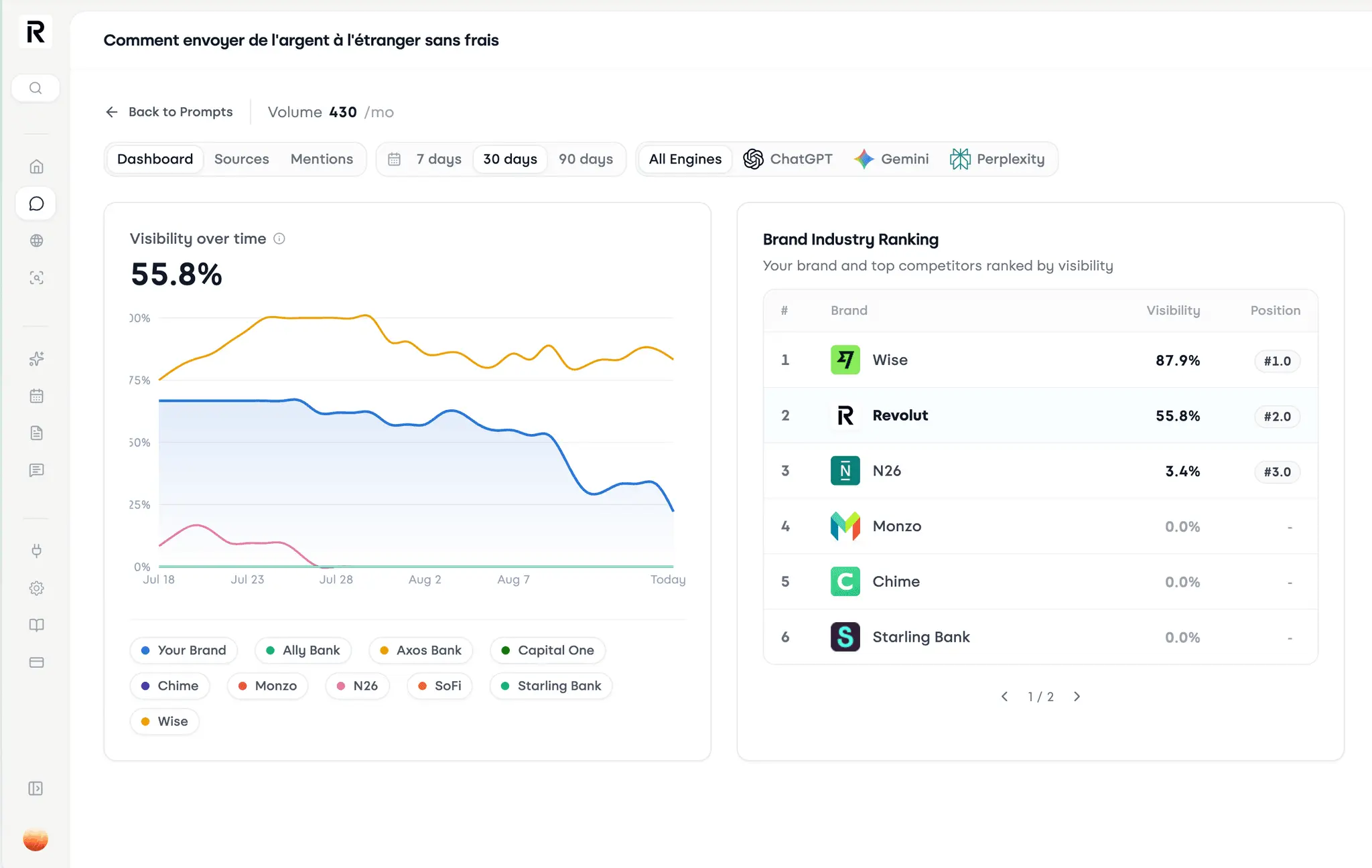1372x868 pixels.
Task: Toggle the sidebar collapse panel icon
Action: click(36, 788)
